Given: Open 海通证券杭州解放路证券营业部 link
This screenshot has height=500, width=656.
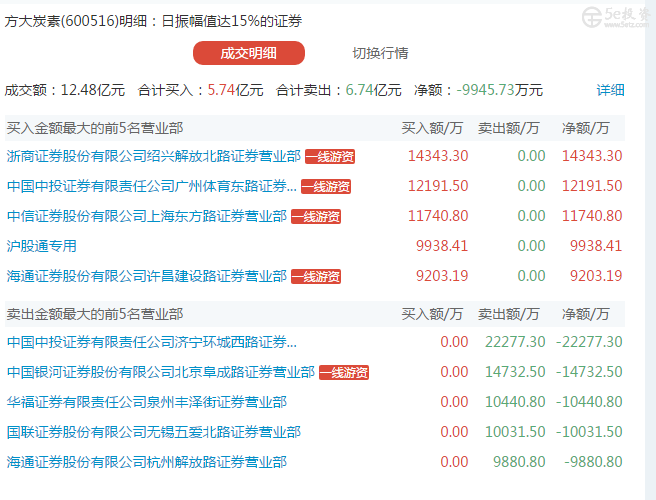Looking at the screenshot, I should pyautogui.click(x=147, y=462).
